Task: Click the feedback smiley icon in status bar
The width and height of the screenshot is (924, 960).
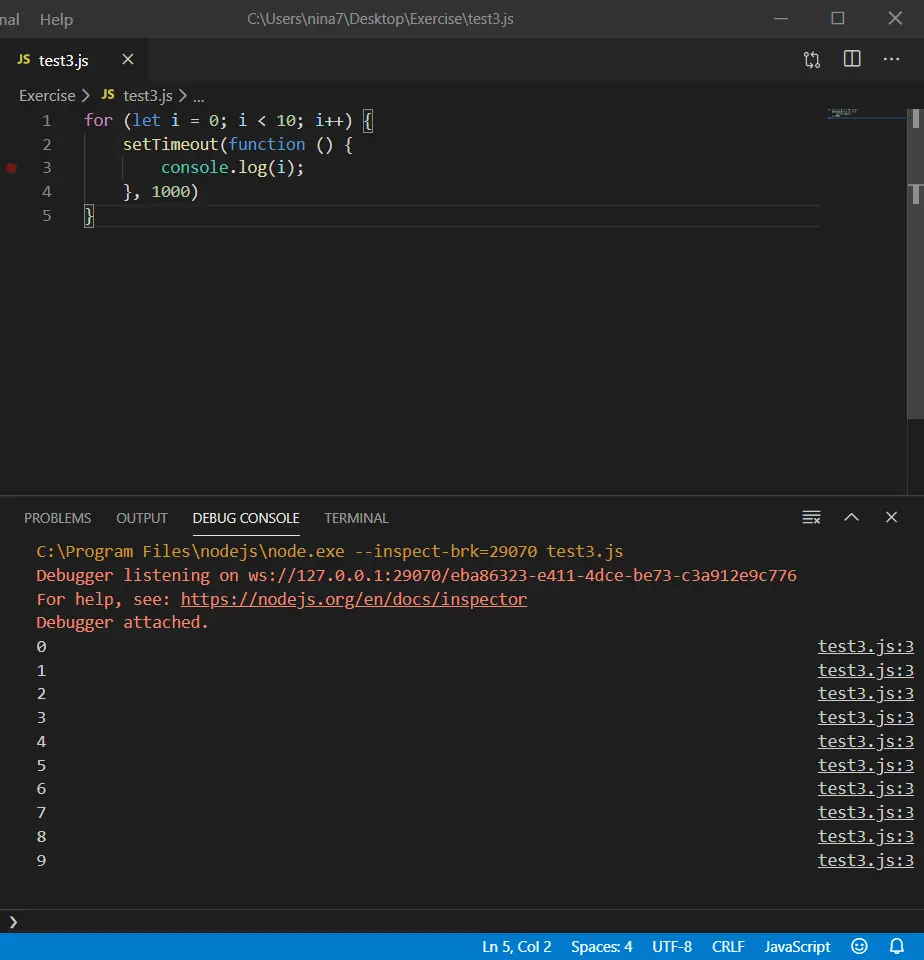Action: click(859, 946)
